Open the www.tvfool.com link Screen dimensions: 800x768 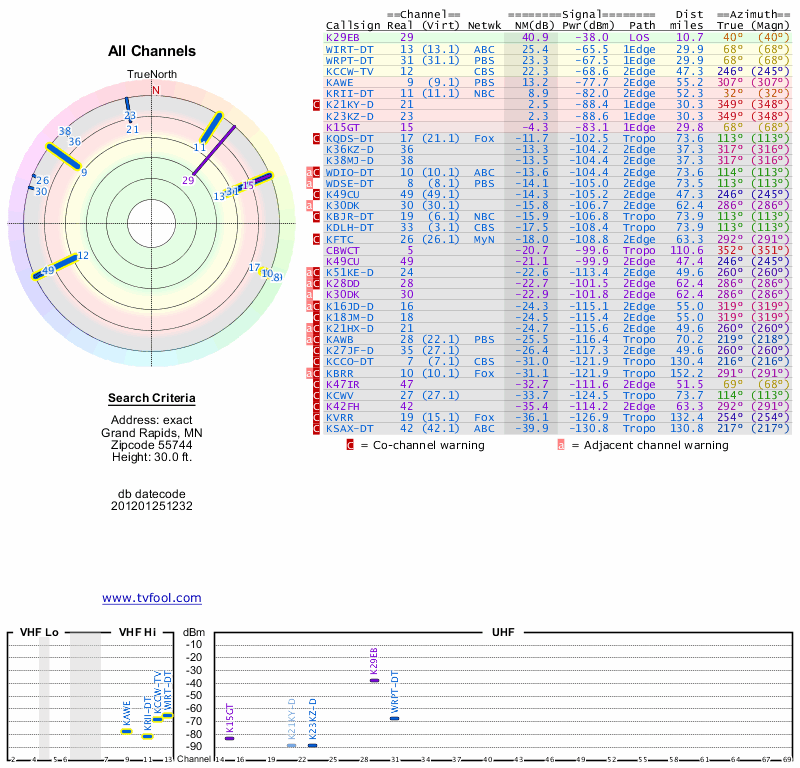pyautogui.click(x=151, y=598)
